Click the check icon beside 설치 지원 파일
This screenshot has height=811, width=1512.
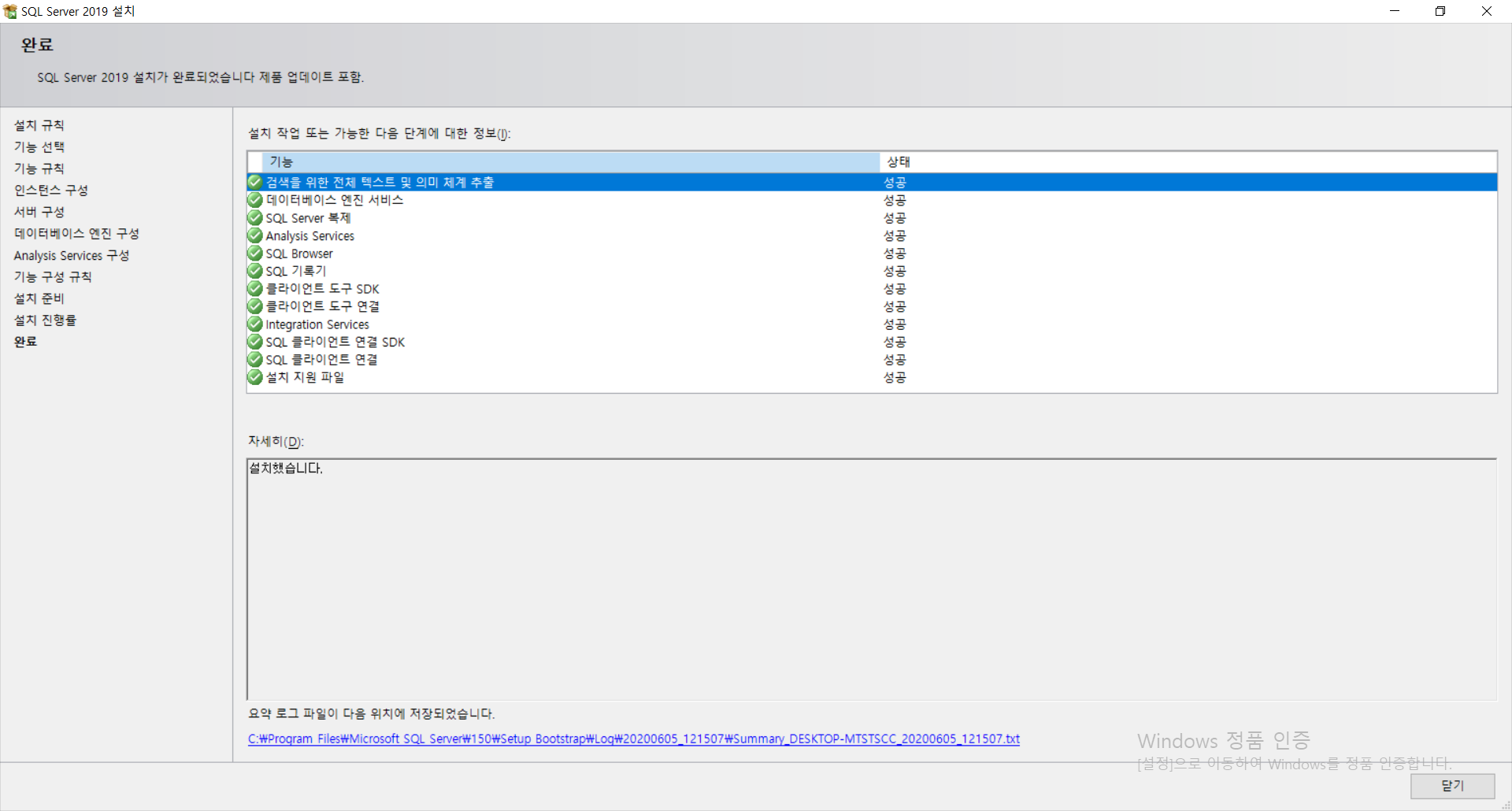click(x=255, y=377)
